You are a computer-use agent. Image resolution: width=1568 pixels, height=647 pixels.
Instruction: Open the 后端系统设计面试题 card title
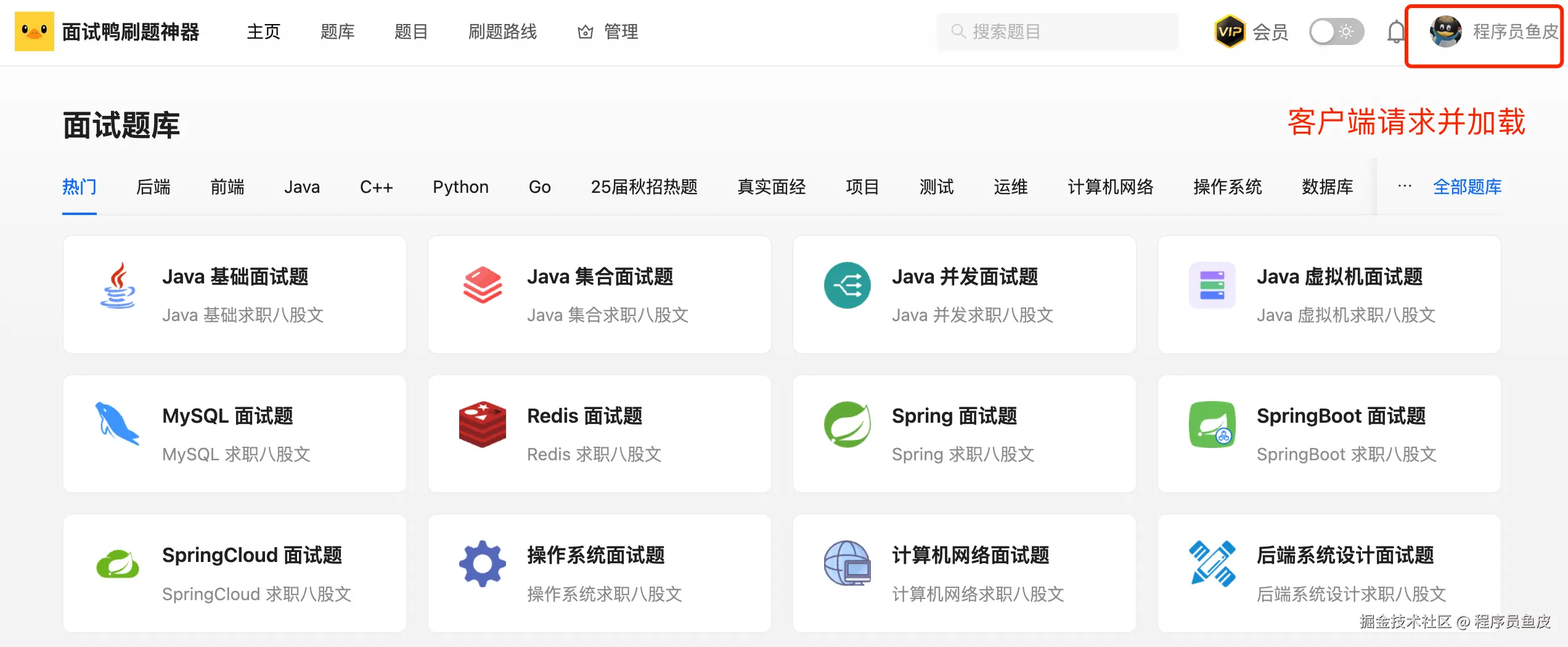point(1345,555)
